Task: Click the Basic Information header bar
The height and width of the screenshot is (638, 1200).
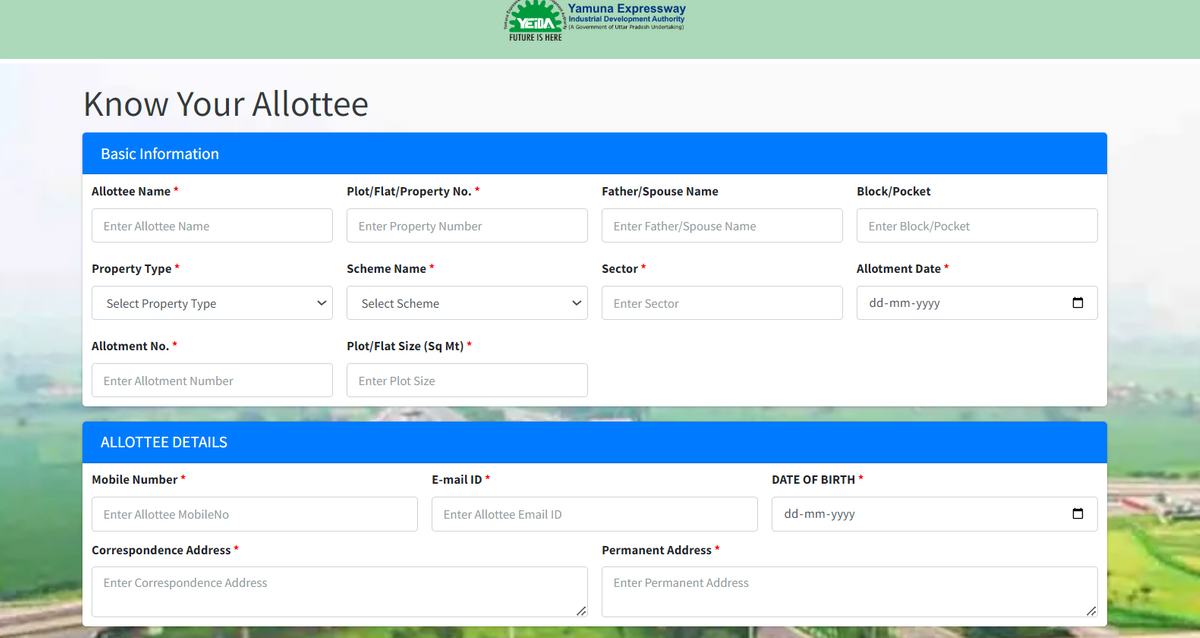Action: pyautogui.click(x=595, y=153)
